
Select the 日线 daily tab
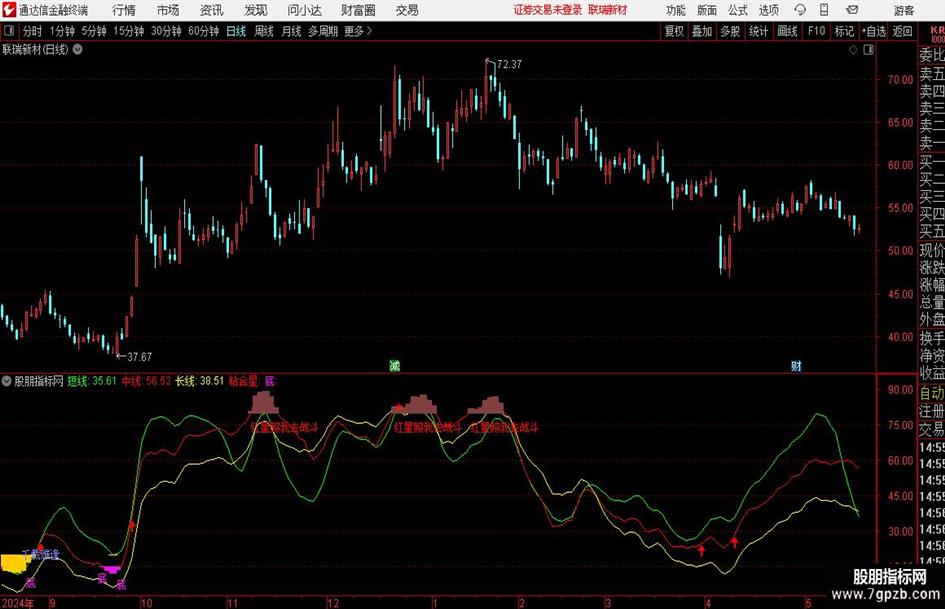(x=236, y=31)
